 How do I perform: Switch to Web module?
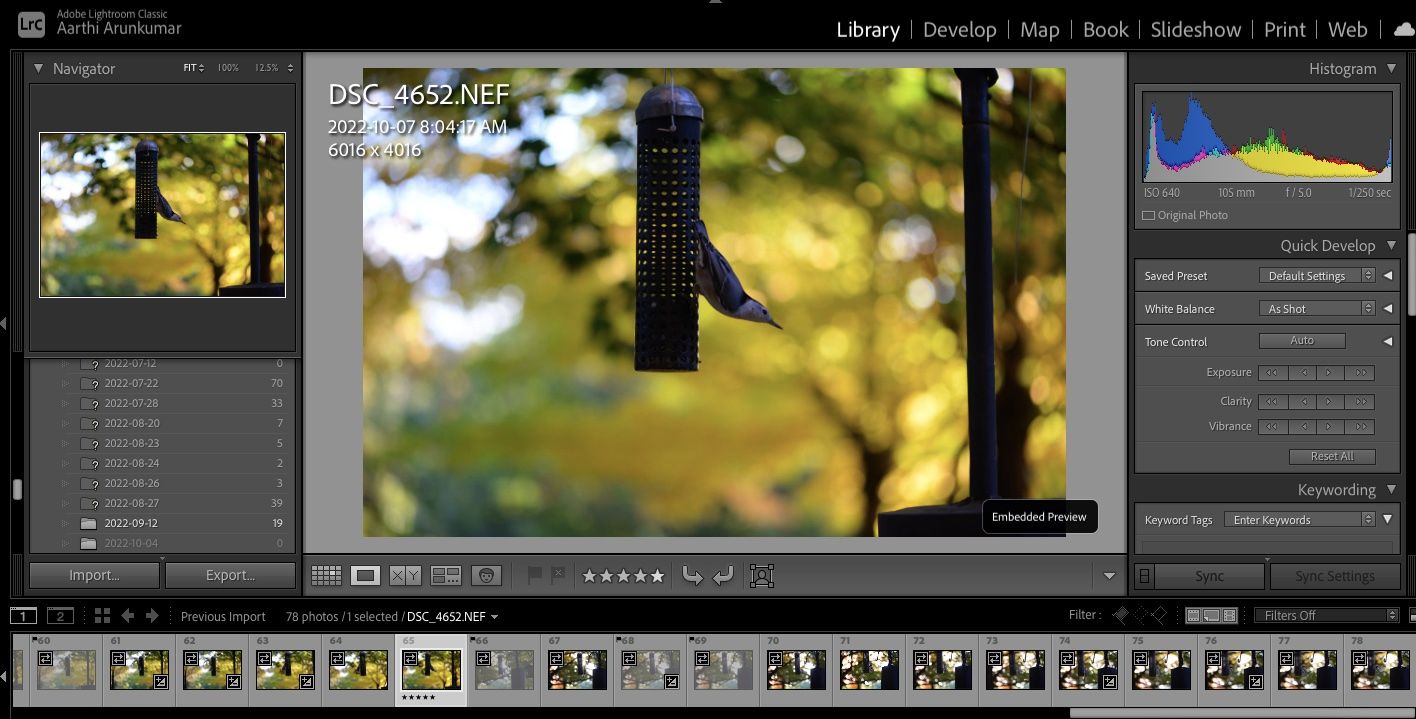[x=1348, y=30]
